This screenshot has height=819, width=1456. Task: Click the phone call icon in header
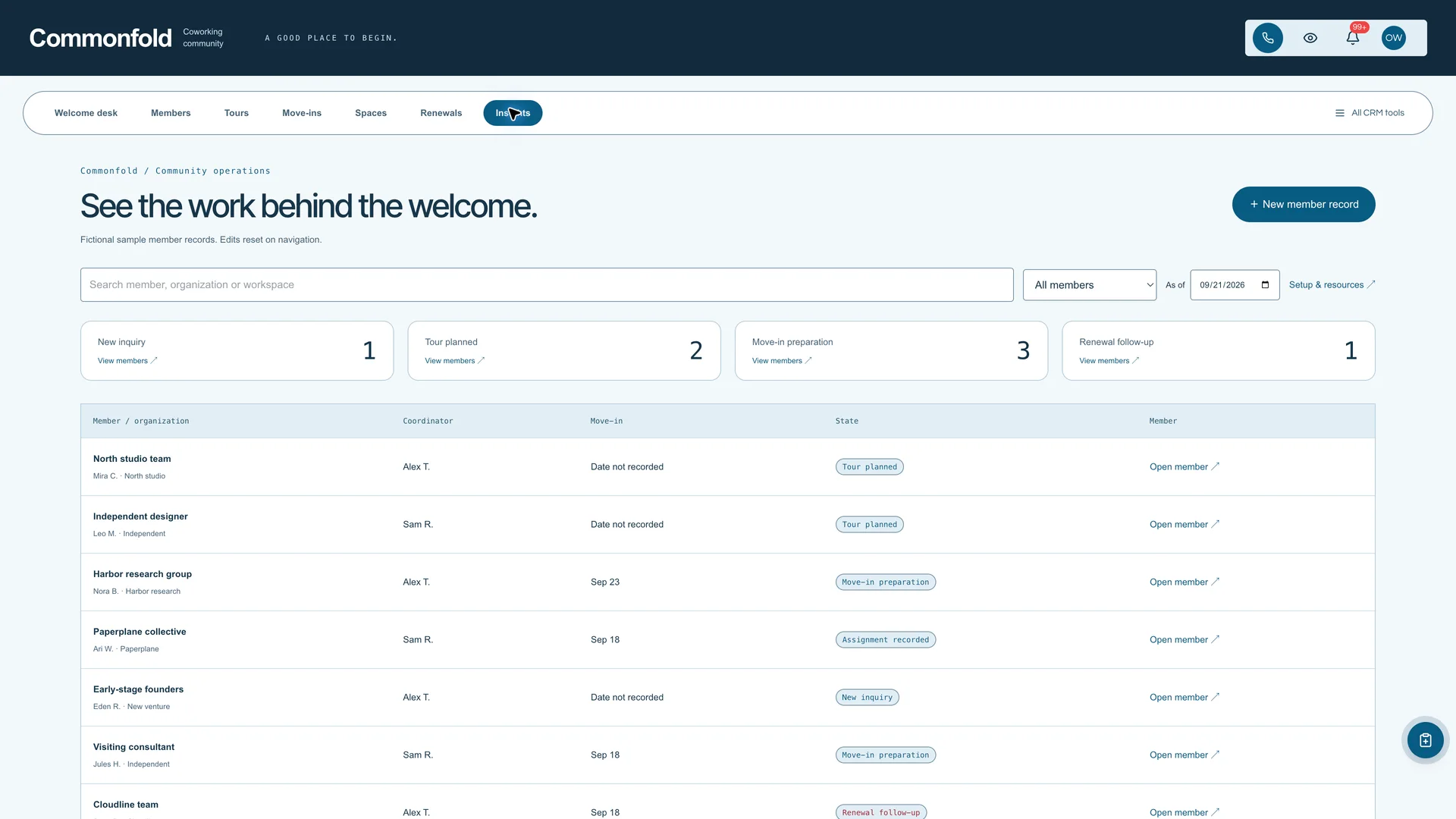pos(1267,38)
